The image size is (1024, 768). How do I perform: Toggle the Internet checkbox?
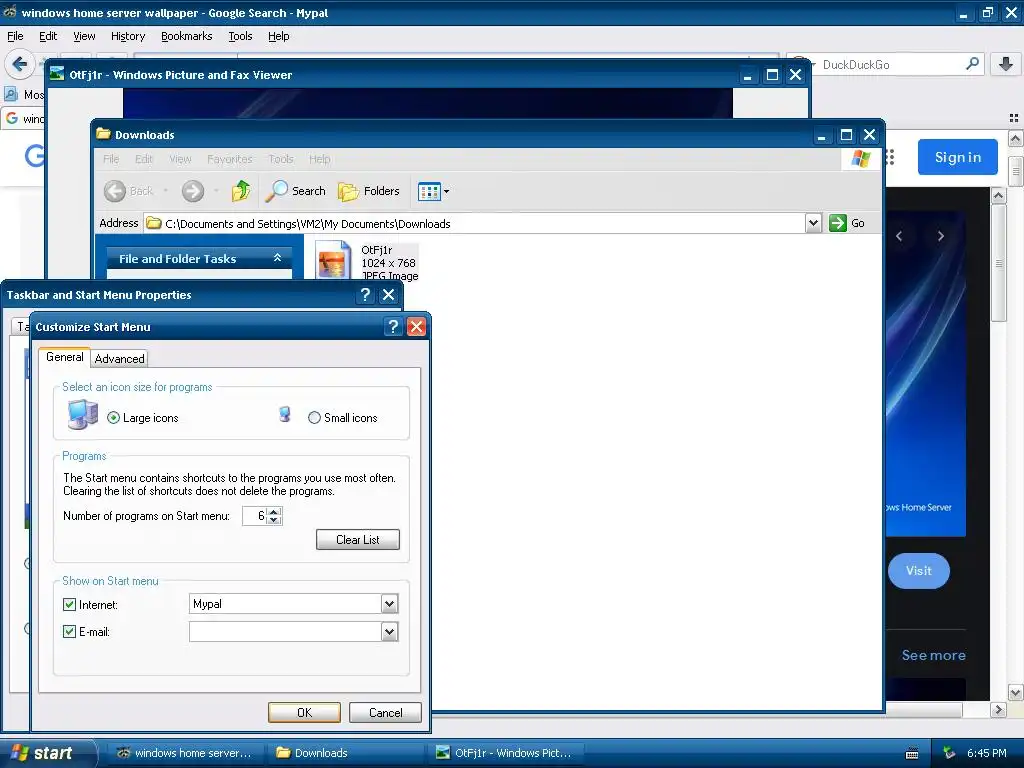(69, 605)
